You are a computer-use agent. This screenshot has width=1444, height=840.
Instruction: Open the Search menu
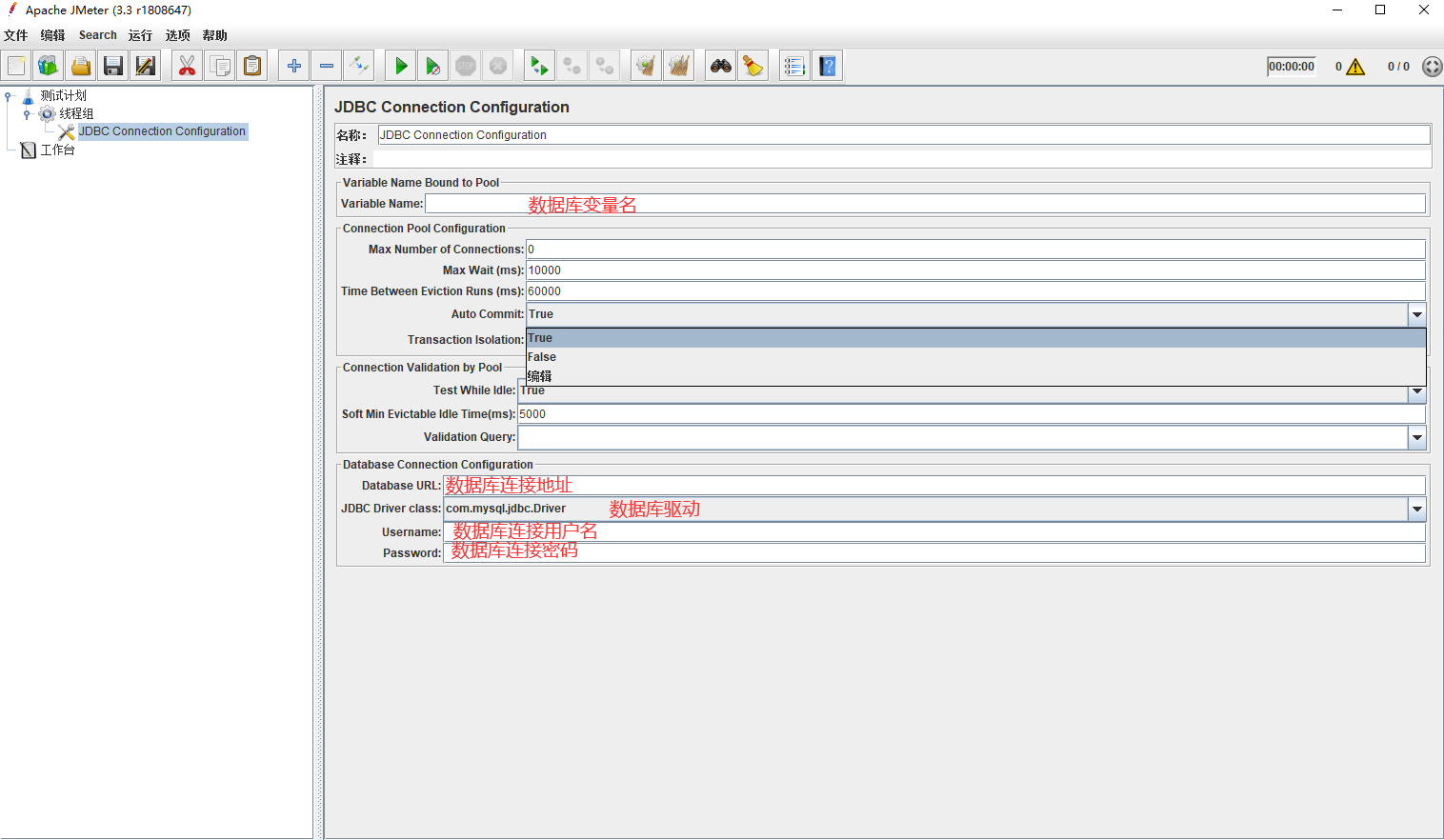click(97, 35)
